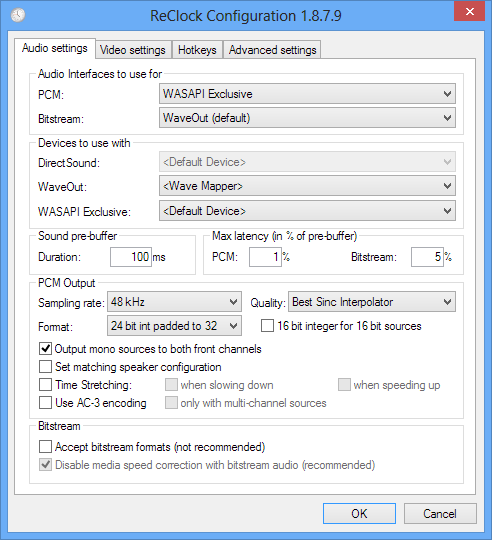This screenshot has height=540, width=492.
Task: Switch to the Audio settings tab
Action: coord(55,48)
